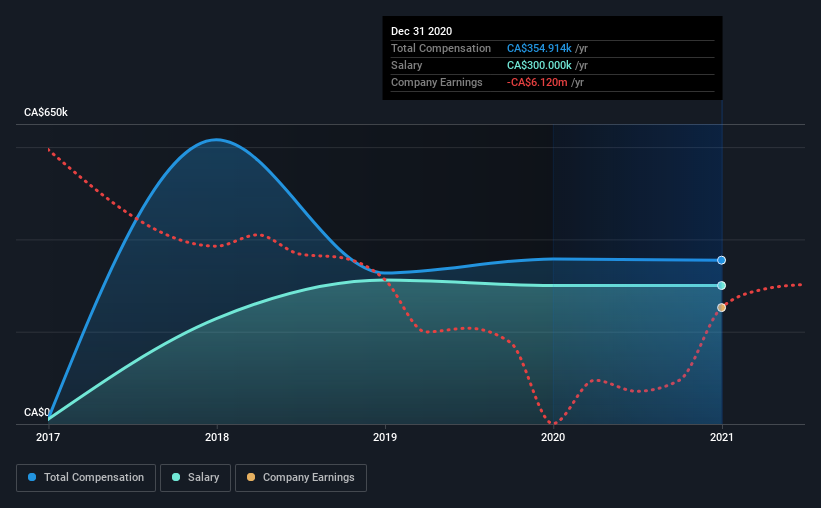The height and width of the screenshot is (508, 821).
Task: Select the 2019 x-axis label
Action: pos(385,437)
